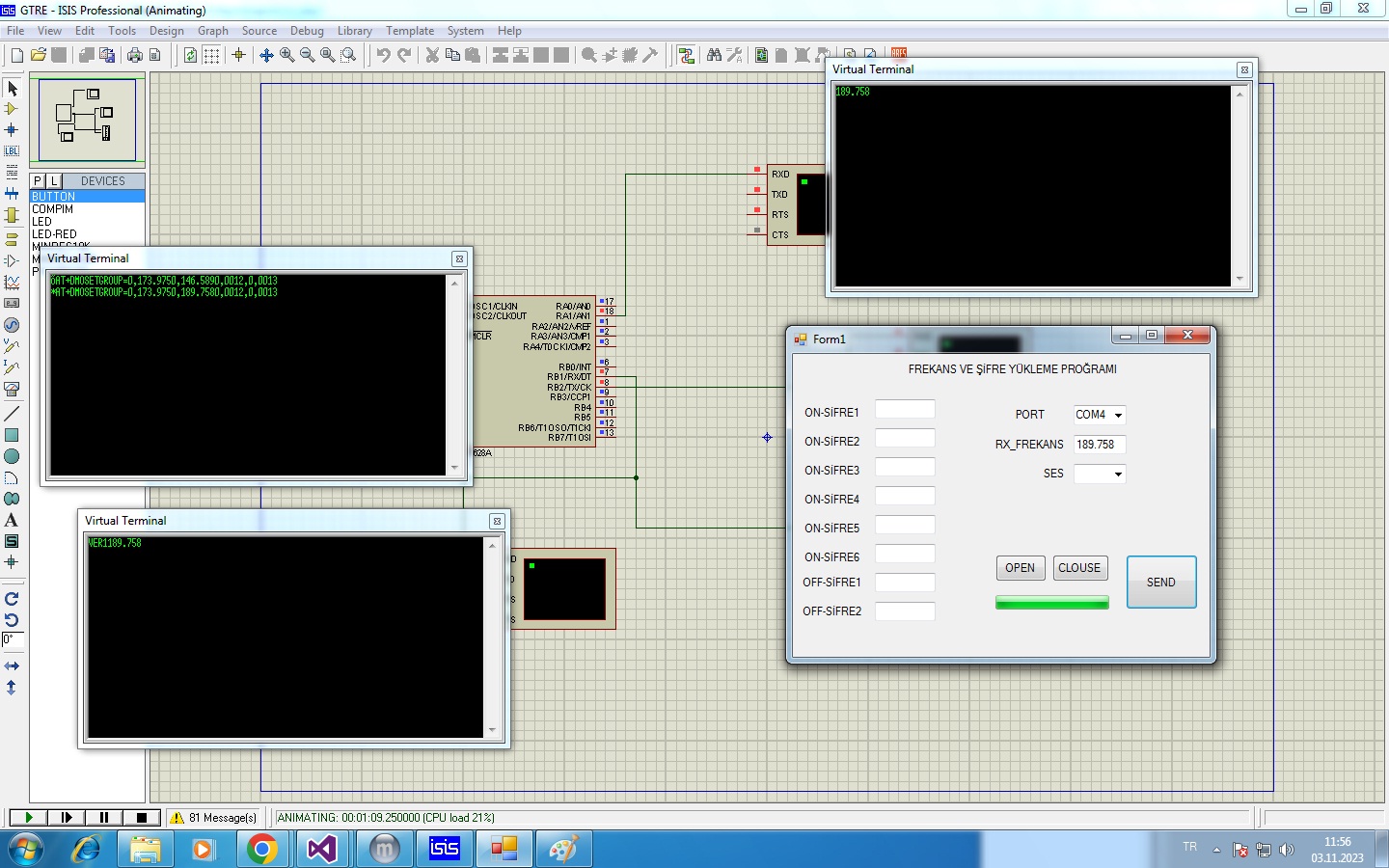Click the overview schematic thumbnail
Viewport: 1389px width, 868px height.
(88, 120)
